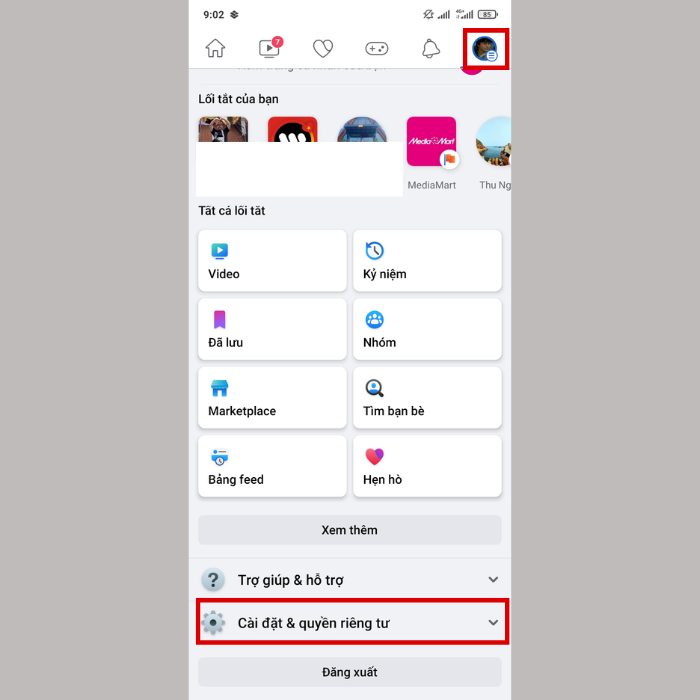Tap the Dating heart icon in top bar

tap(323, 48)
